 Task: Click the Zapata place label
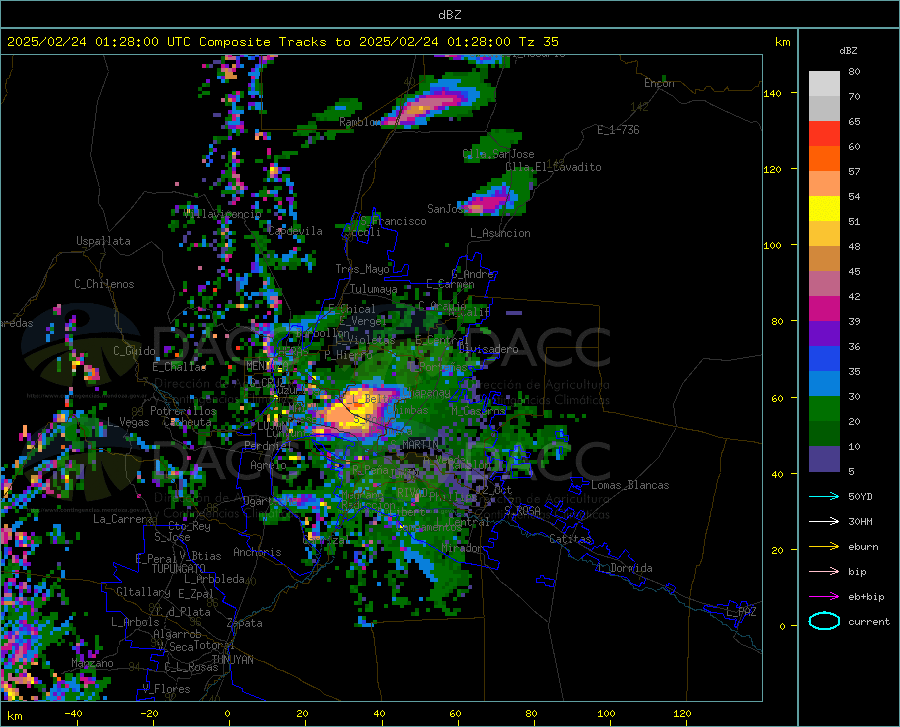coord(245,623)
